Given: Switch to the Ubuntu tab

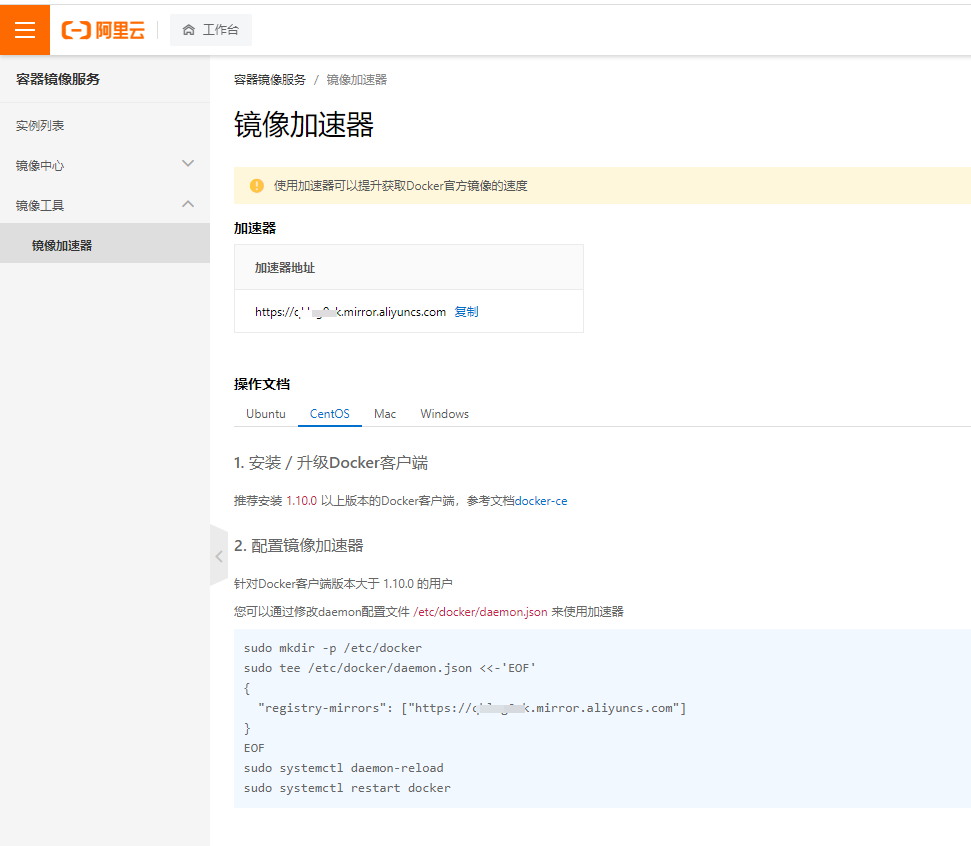Looking at the screenshot, I should pyautogui.click(x=266, y=414).
